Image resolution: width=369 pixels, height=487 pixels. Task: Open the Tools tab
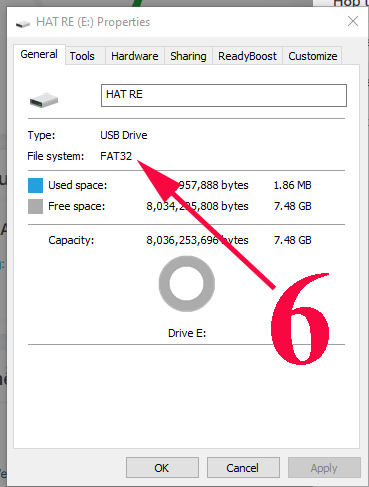click(x=82, y=56)
